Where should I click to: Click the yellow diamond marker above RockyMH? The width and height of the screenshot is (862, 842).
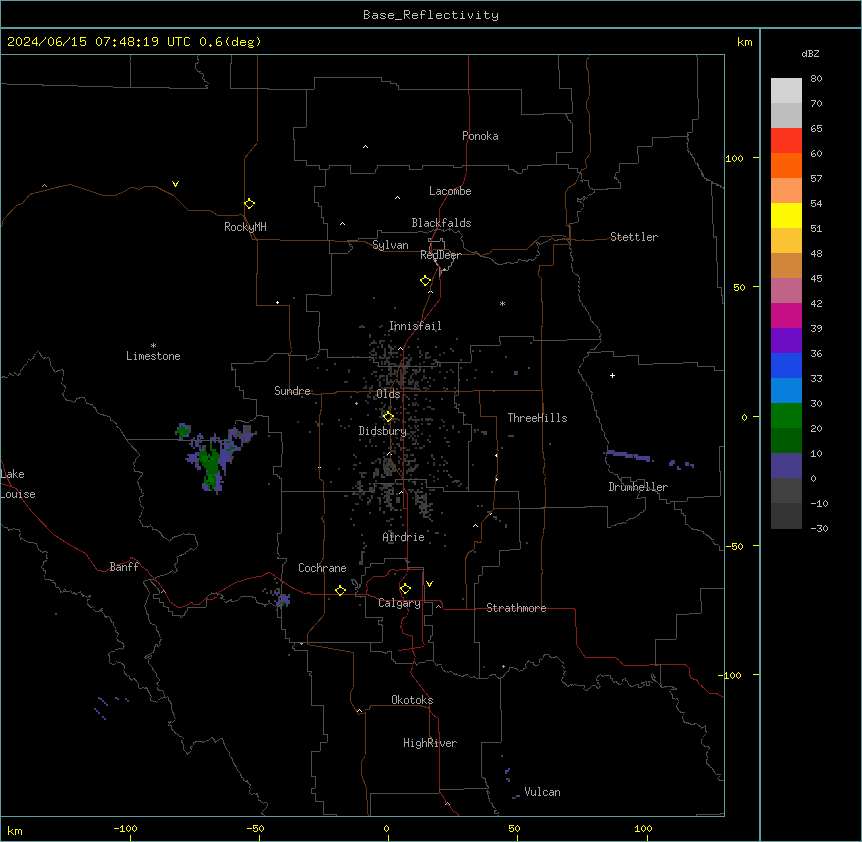(x=250, y=204)
